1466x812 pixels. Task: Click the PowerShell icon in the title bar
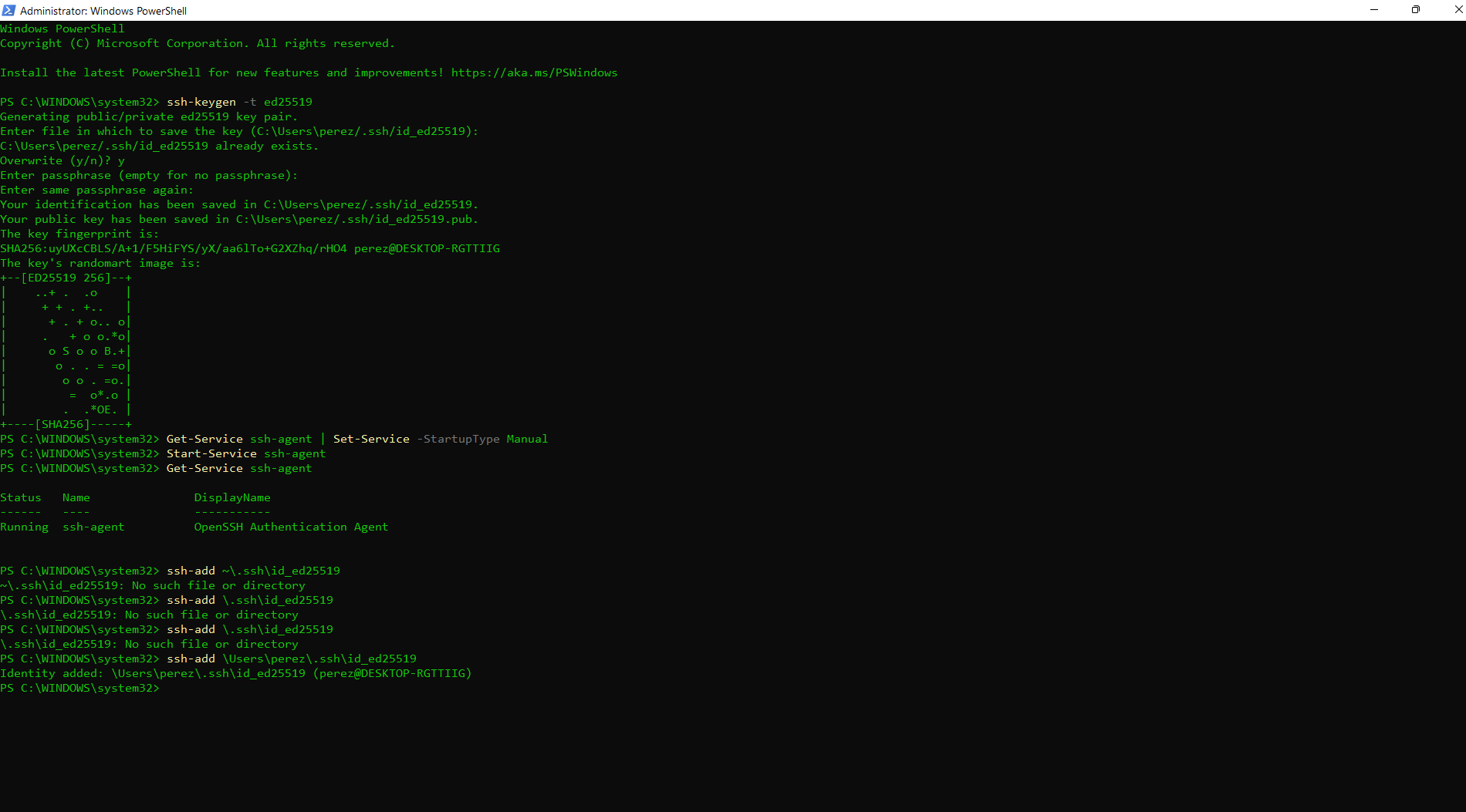[x=8, y=10]
